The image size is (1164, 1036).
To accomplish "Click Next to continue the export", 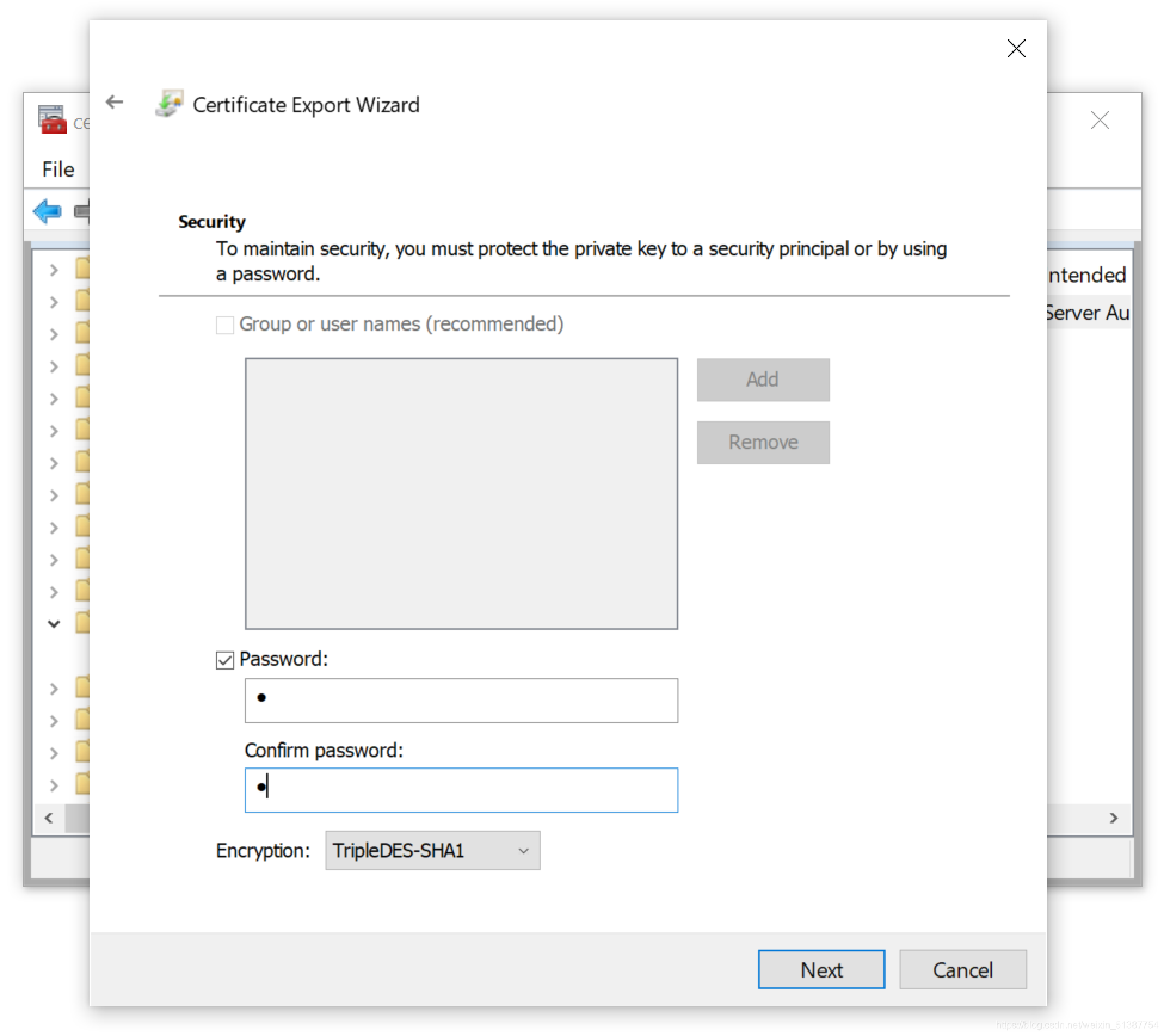I will coord(821,970).
